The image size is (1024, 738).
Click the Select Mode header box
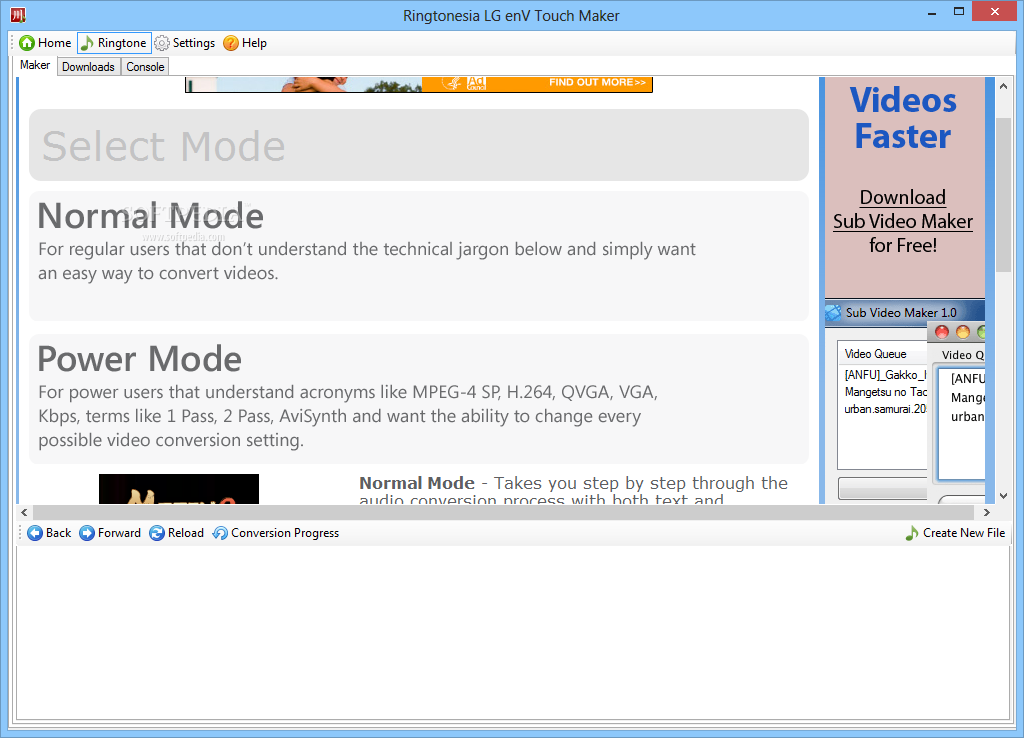click(419, 145)
